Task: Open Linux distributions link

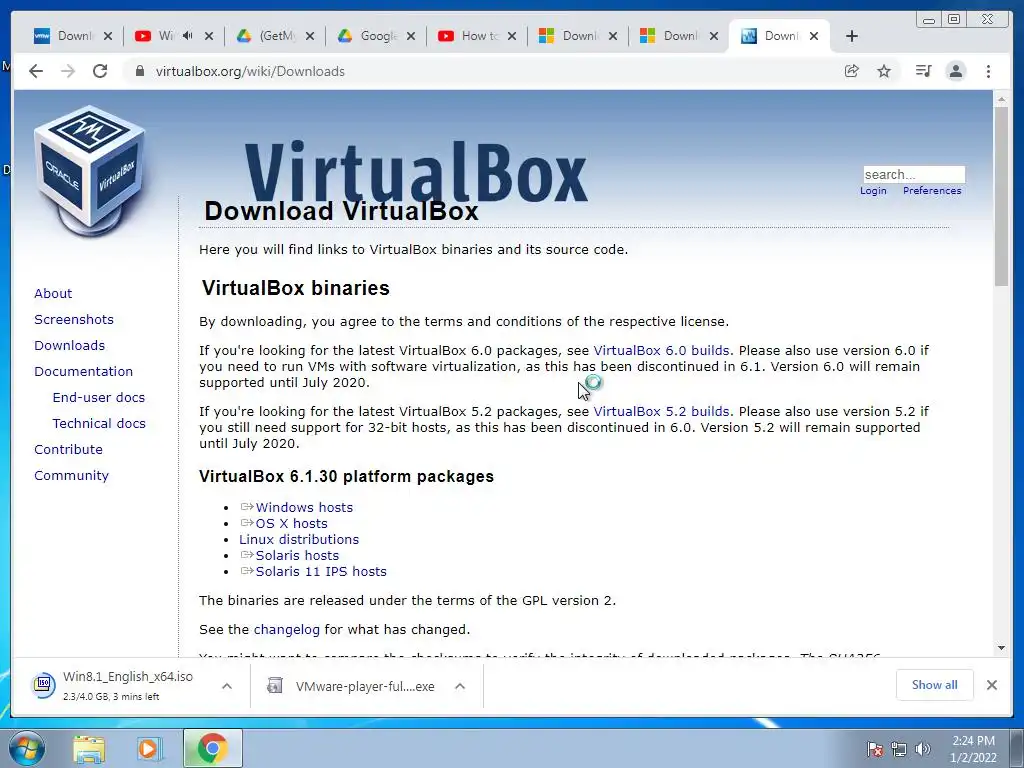Action: (x=298, y=539)
